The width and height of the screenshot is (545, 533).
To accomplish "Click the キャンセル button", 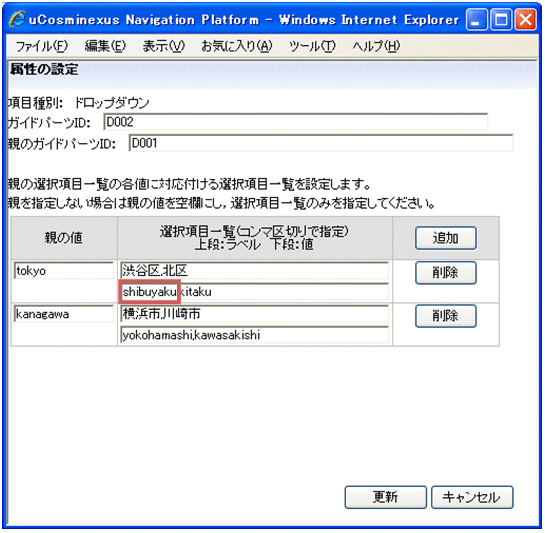I will 472,497.
